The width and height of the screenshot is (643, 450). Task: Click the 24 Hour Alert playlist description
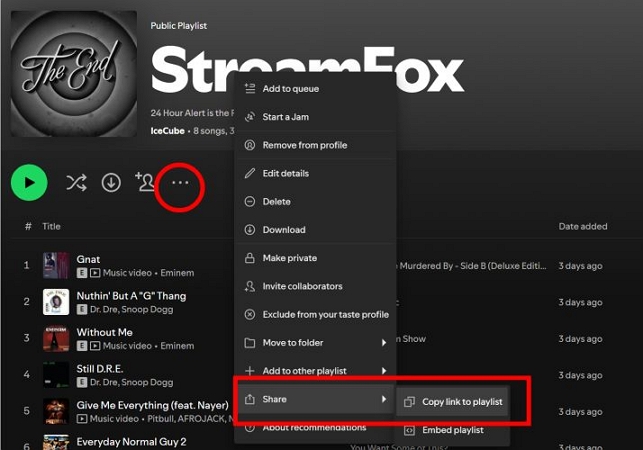coord(192,113)
